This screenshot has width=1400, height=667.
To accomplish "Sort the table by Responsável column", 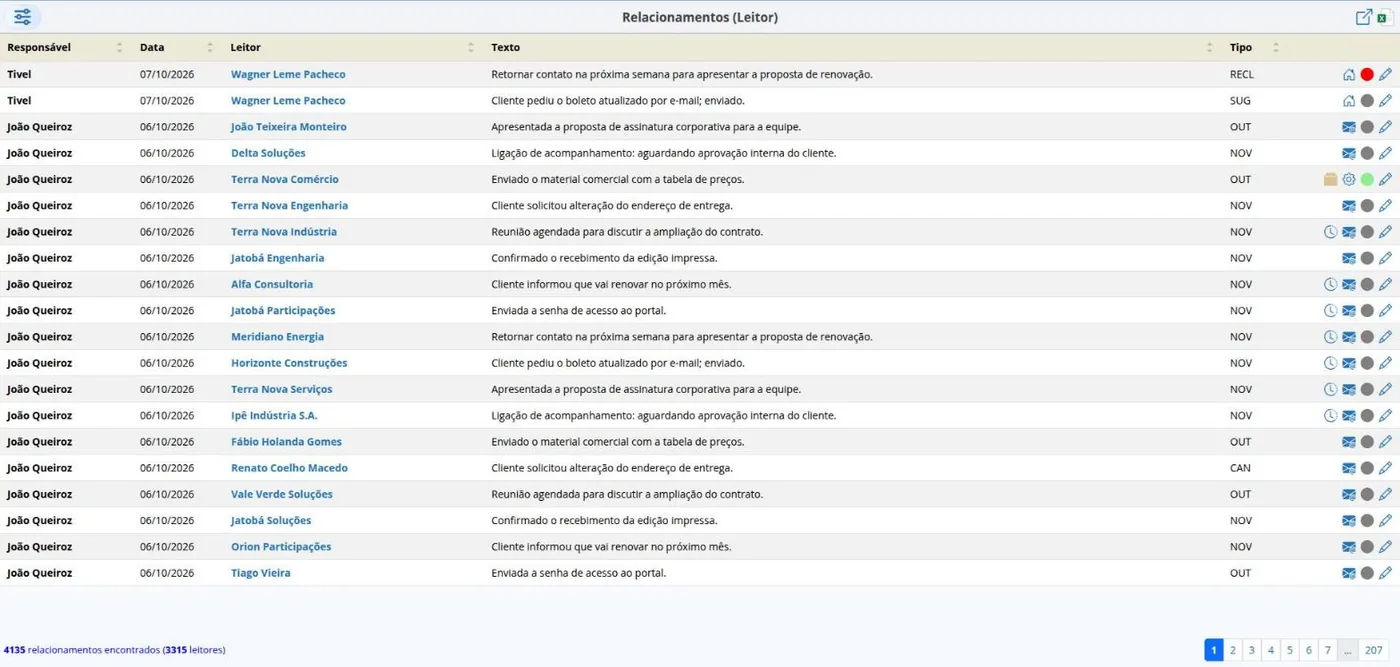I will tap(120, 47).
